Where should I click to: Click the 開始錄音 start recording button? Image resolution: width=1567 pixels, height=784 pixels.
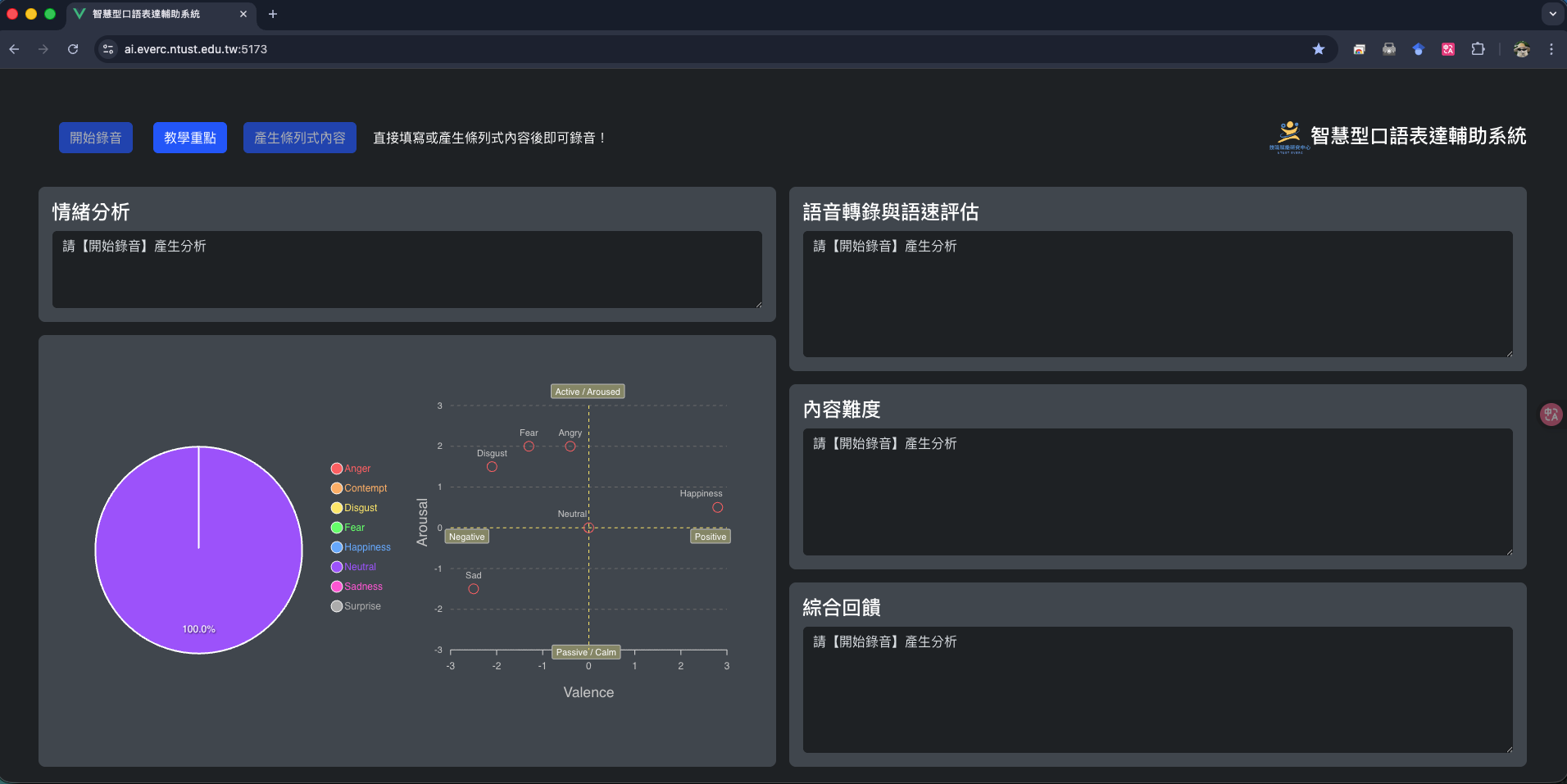click(95, 138)
